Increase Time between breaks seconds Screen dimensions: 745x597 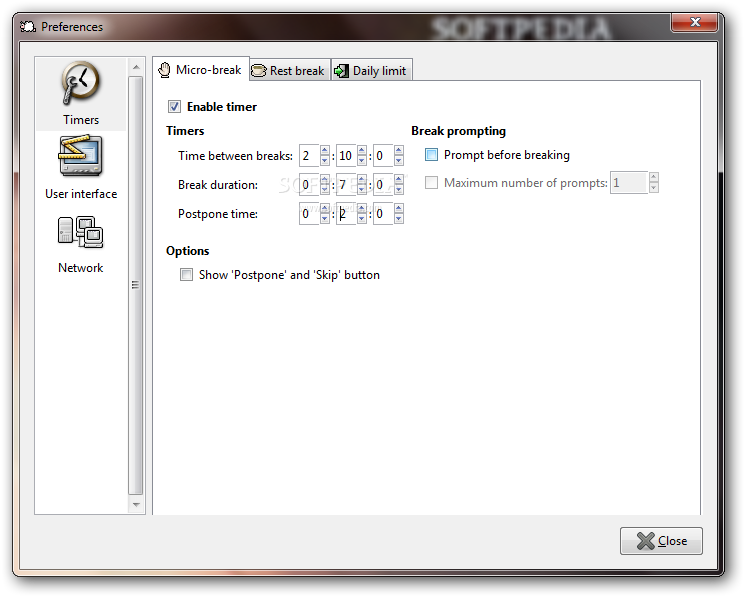tap(399, 151)
